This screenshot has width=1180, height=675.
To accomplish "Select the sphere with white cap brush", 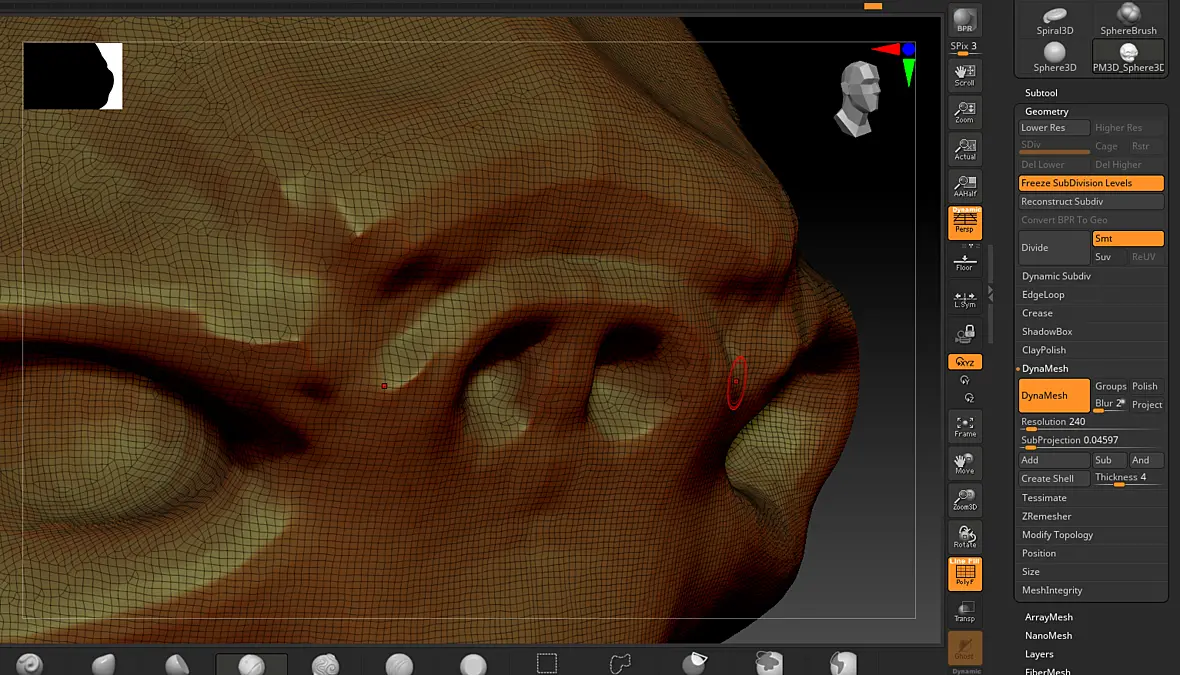I will (x=695, y=664).
